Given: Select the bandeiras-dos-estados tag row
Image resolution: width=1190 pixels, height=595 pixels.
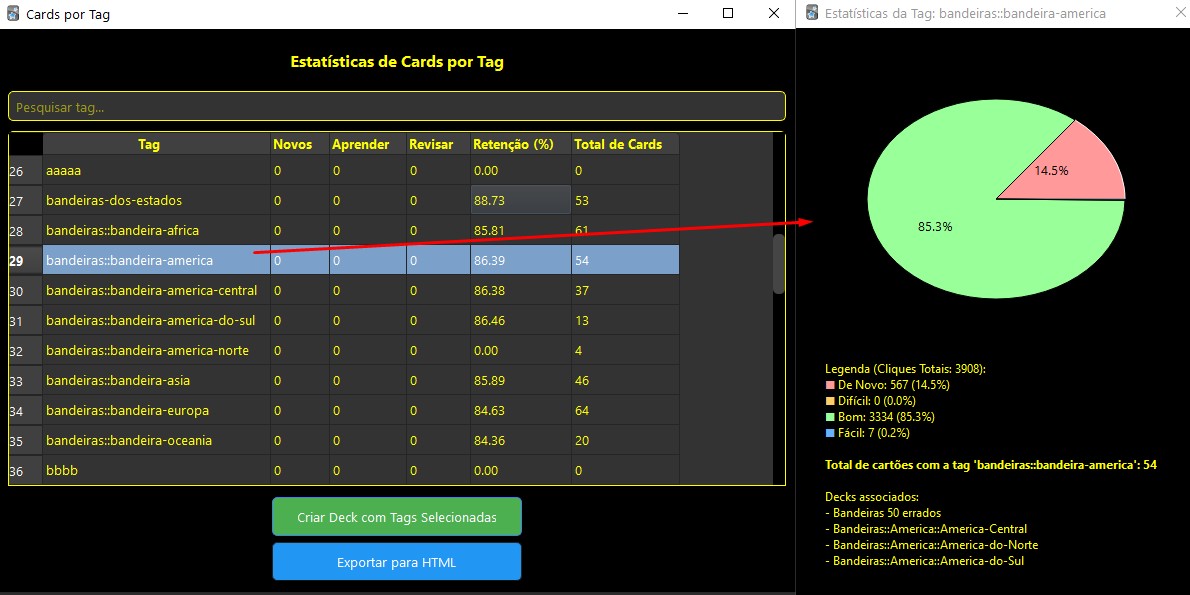Looking at the screenshot, I should coord(114,201).
